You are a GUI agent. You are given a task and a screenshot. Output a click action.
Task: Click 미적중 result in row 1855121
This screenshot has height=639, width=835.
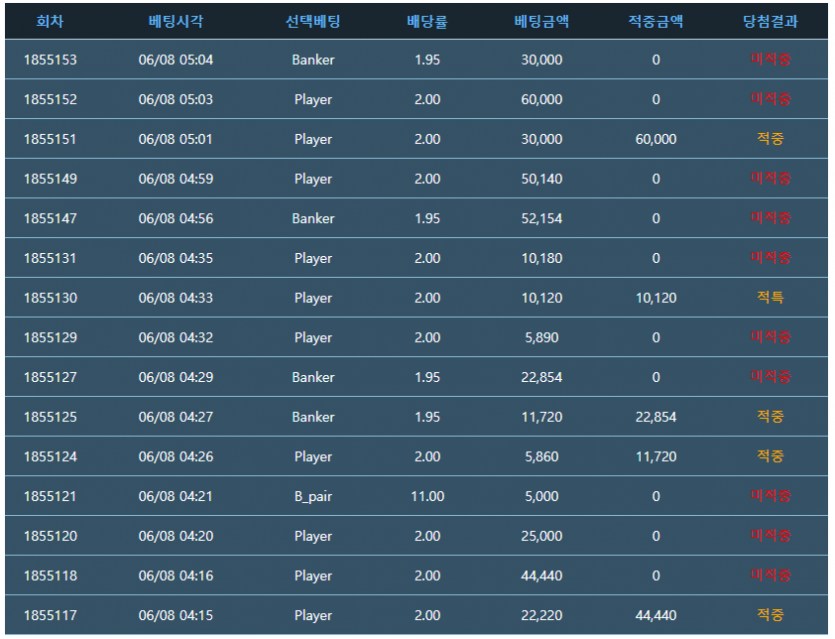[x=770, y=496]
